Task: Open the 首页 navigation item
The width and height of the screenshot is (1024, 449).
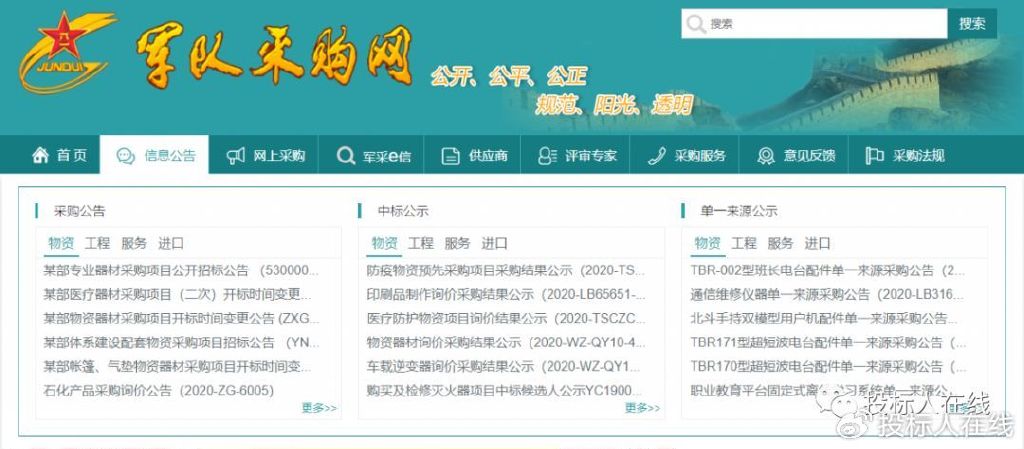Action: pos(59,155)
